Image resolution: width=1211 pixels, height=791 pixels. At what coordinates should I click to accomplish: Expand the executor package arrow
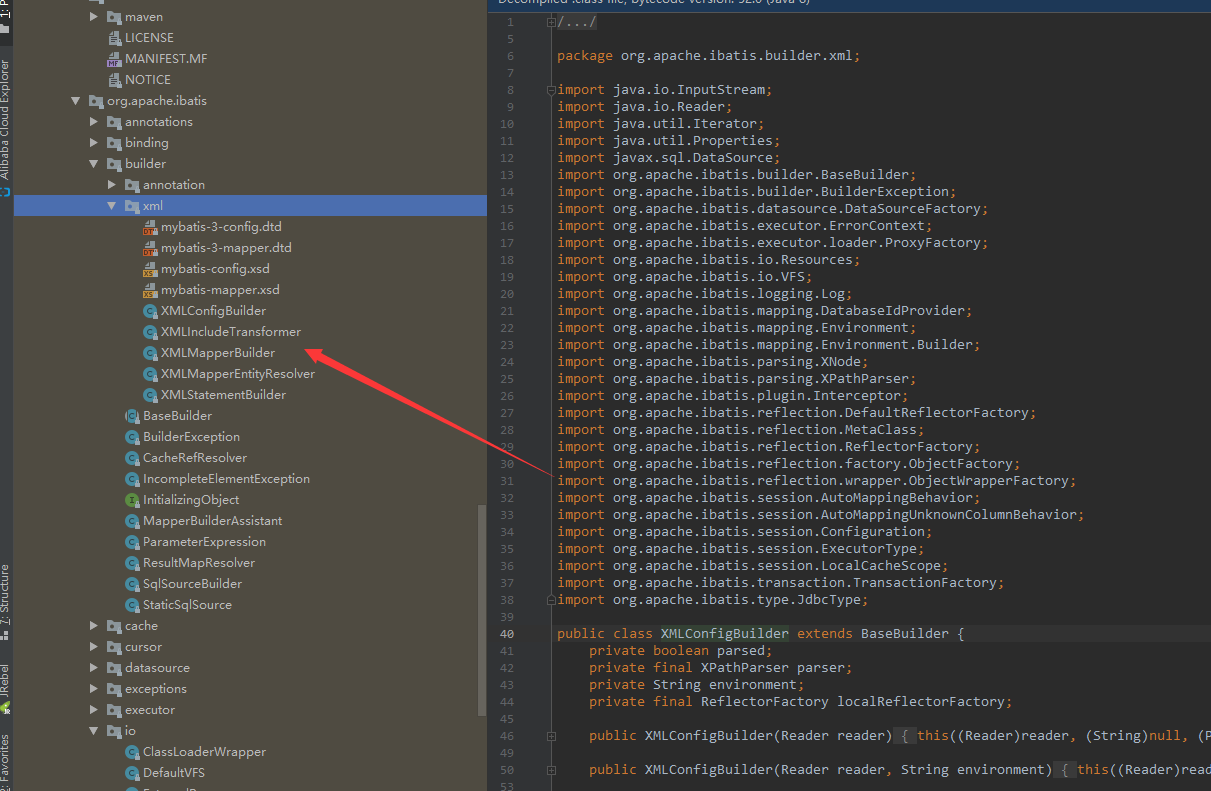coord(94,710)
